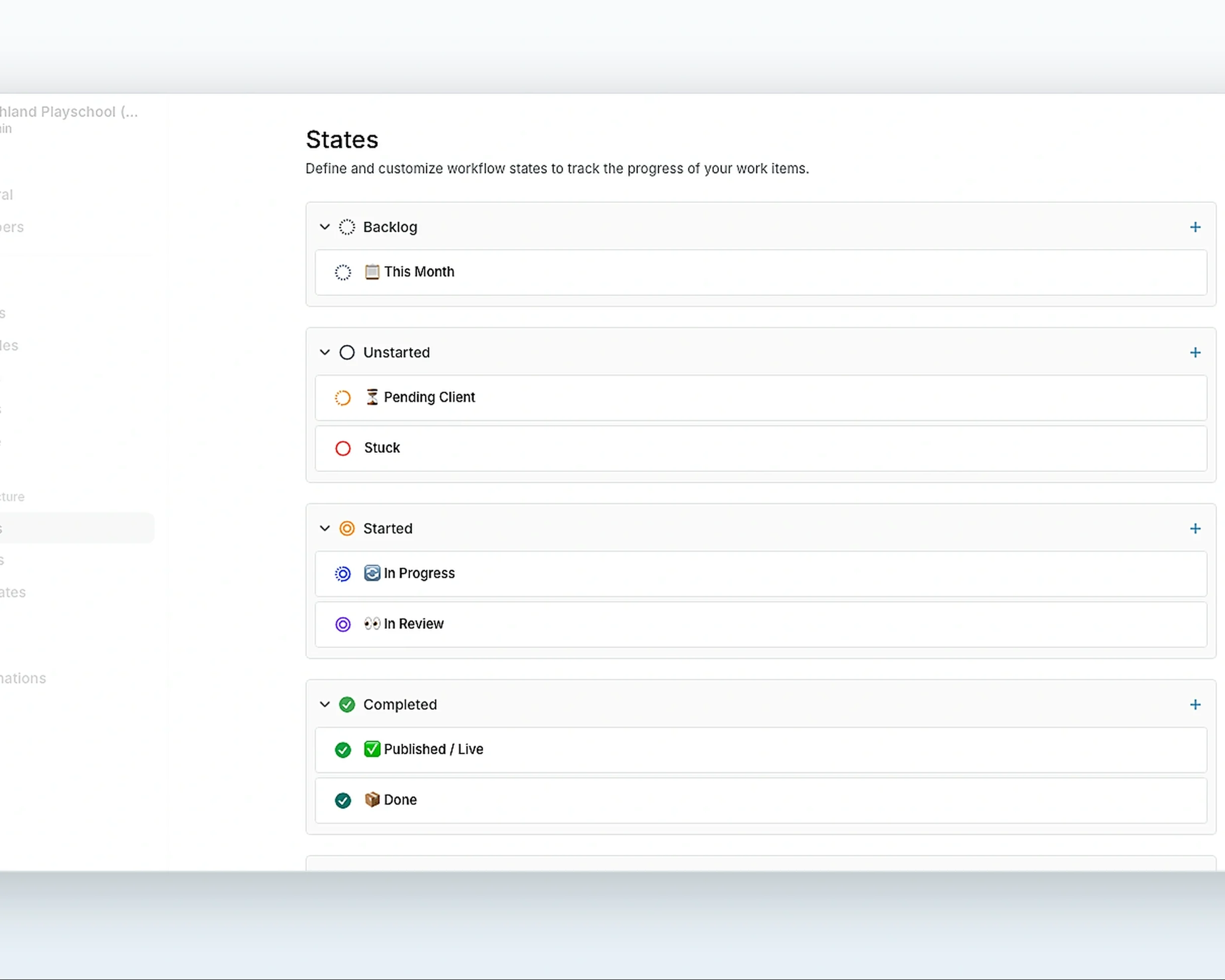Viewport: 1225px width, 980px height.
Task: Click the Backlog dashed circle group icon
Action: 347,227
